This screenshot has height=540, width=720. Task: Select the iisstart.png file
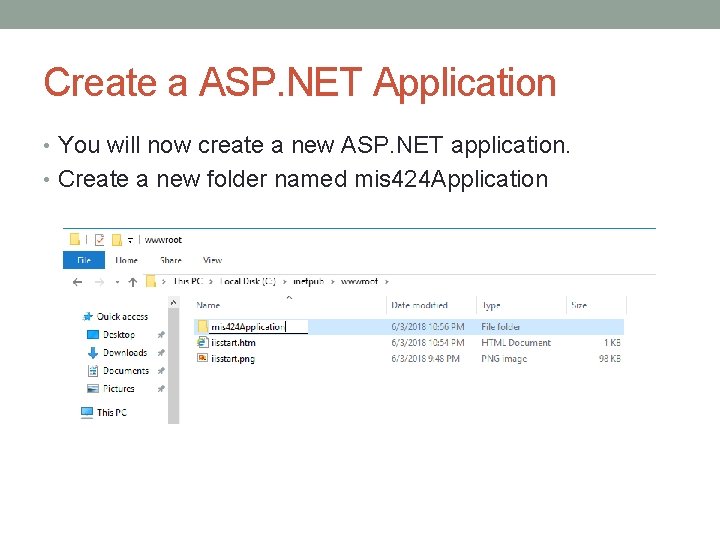[x=233, y=359]
